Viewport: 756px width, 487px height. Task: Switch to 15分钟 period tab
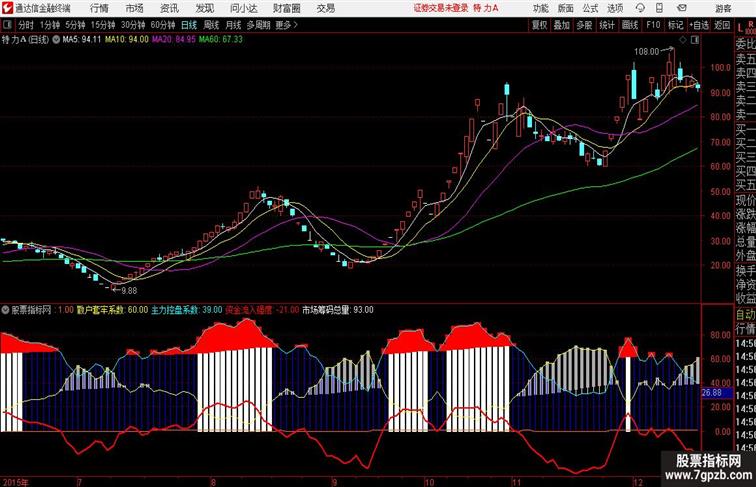coord(103,25)
